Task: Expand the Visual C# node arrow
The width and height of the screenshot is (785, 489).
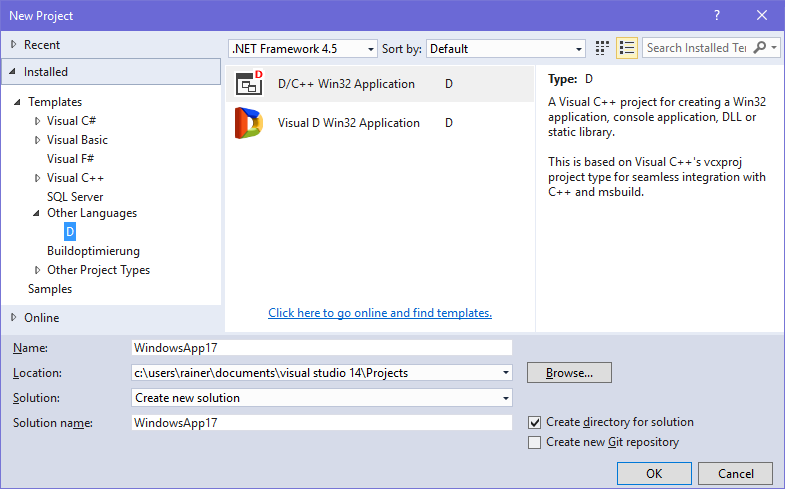Action: [x=37, y=121]
